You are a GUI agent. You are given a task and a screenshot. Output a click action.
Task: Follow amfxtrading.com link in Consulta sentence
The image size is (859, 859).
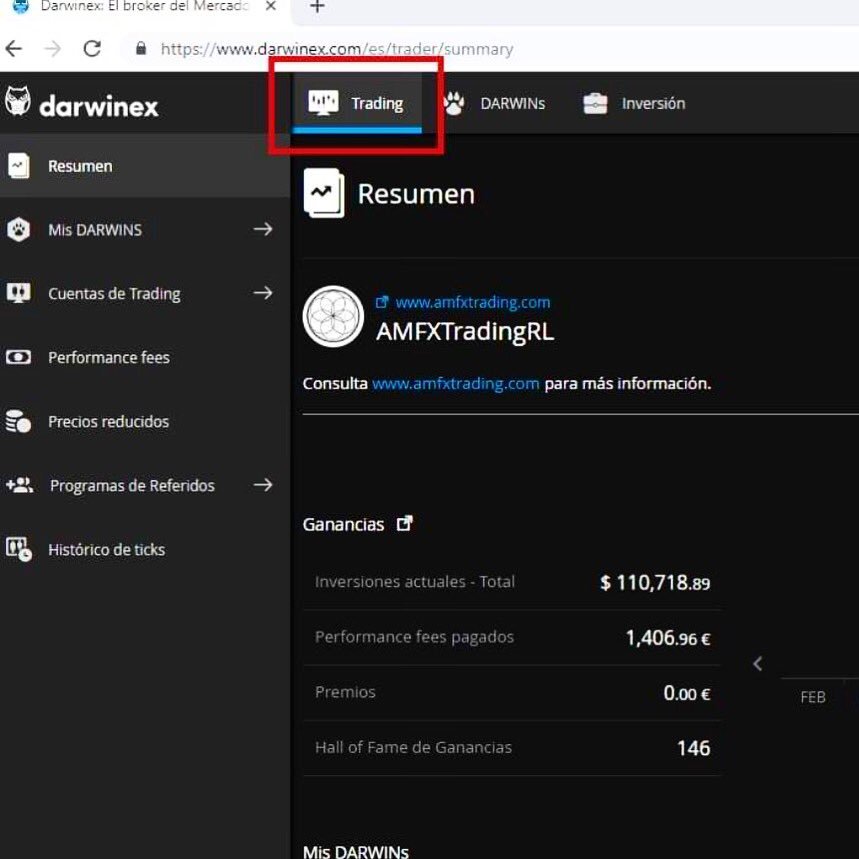pyautogui.click(x=456, y=383)
